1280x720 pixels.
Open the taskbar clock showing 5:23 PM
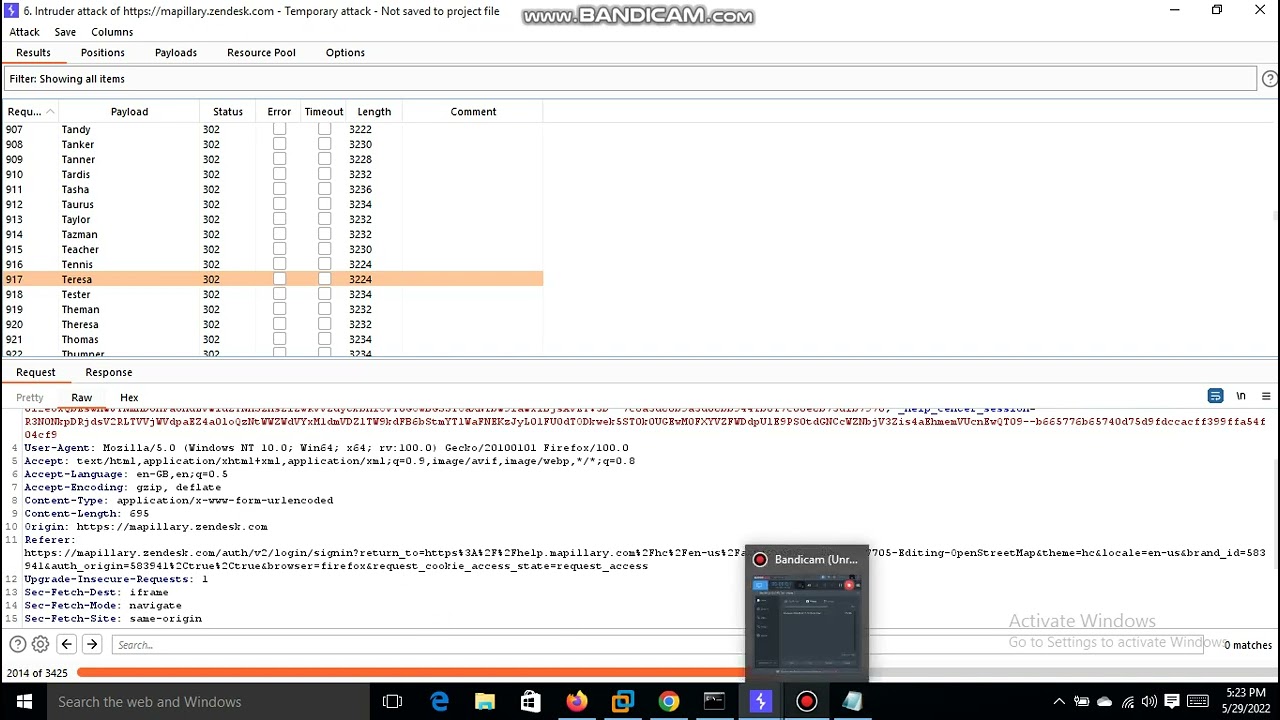1244,702
